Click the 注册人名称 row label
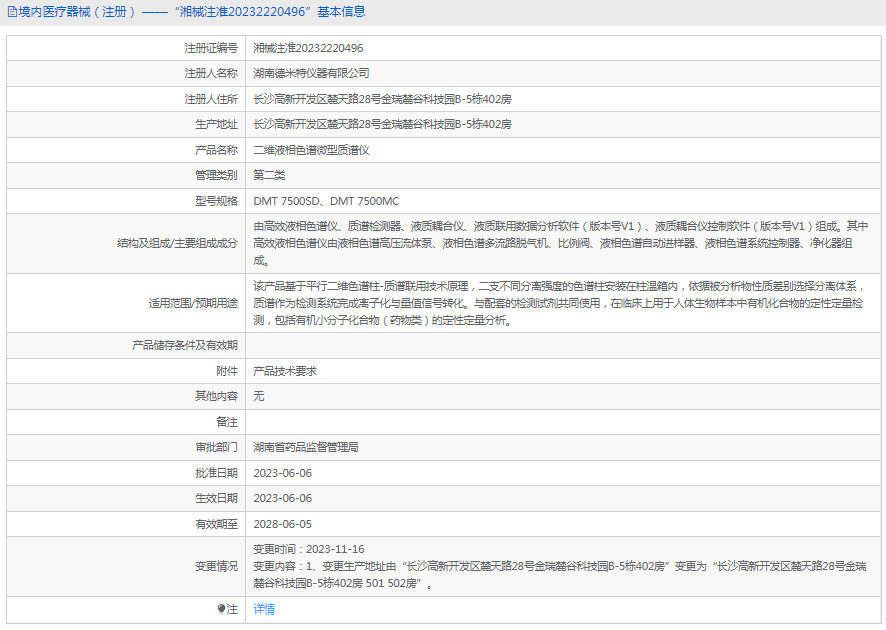The width and height of the screenshot is (886, 630). click(211, 73)
